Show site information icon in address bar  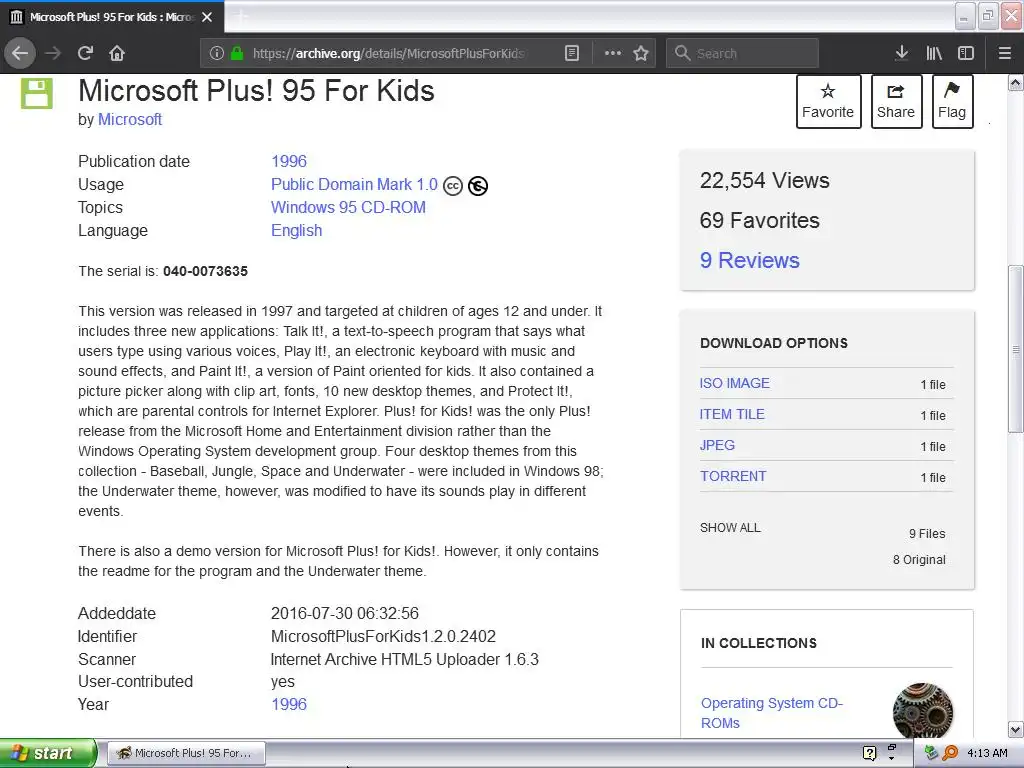[x=217, y=53]
